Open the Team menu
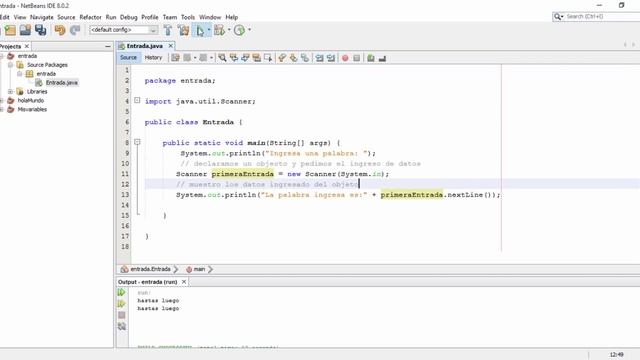Screen dimensions: 640x360 point(170,17)
